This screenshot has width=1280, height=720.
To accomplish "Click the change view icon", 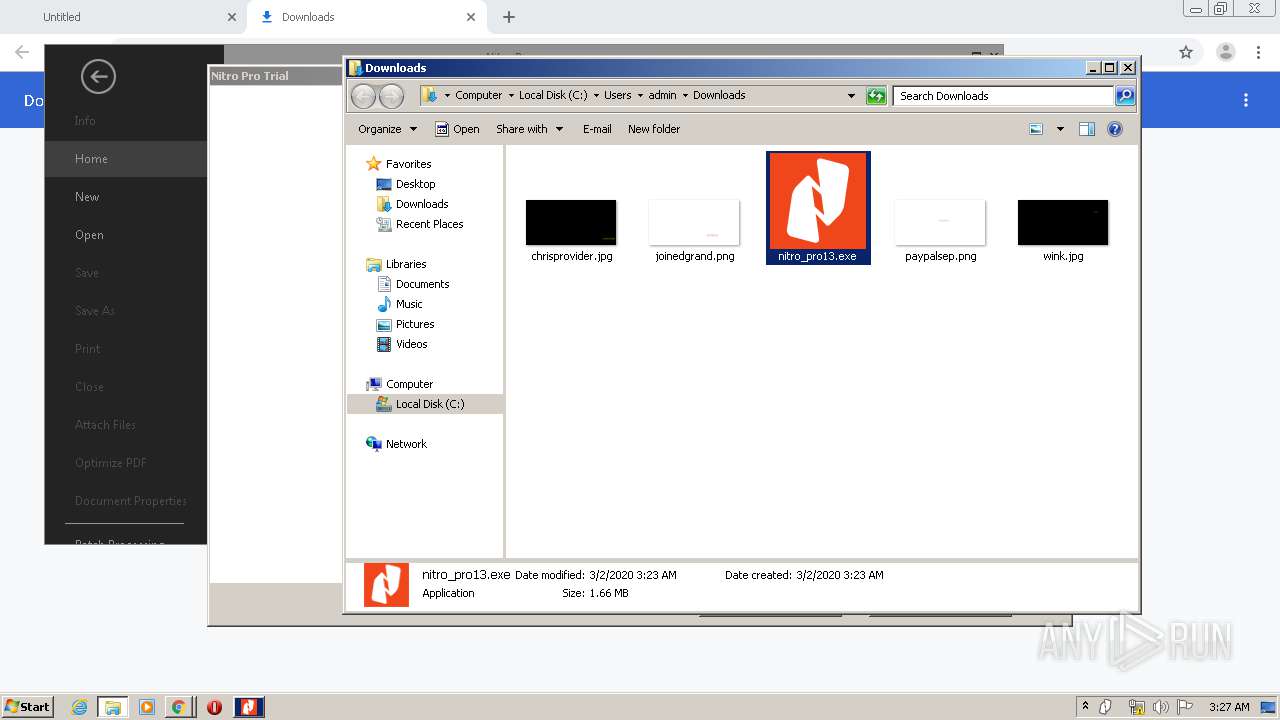I will pos(1036,129).
